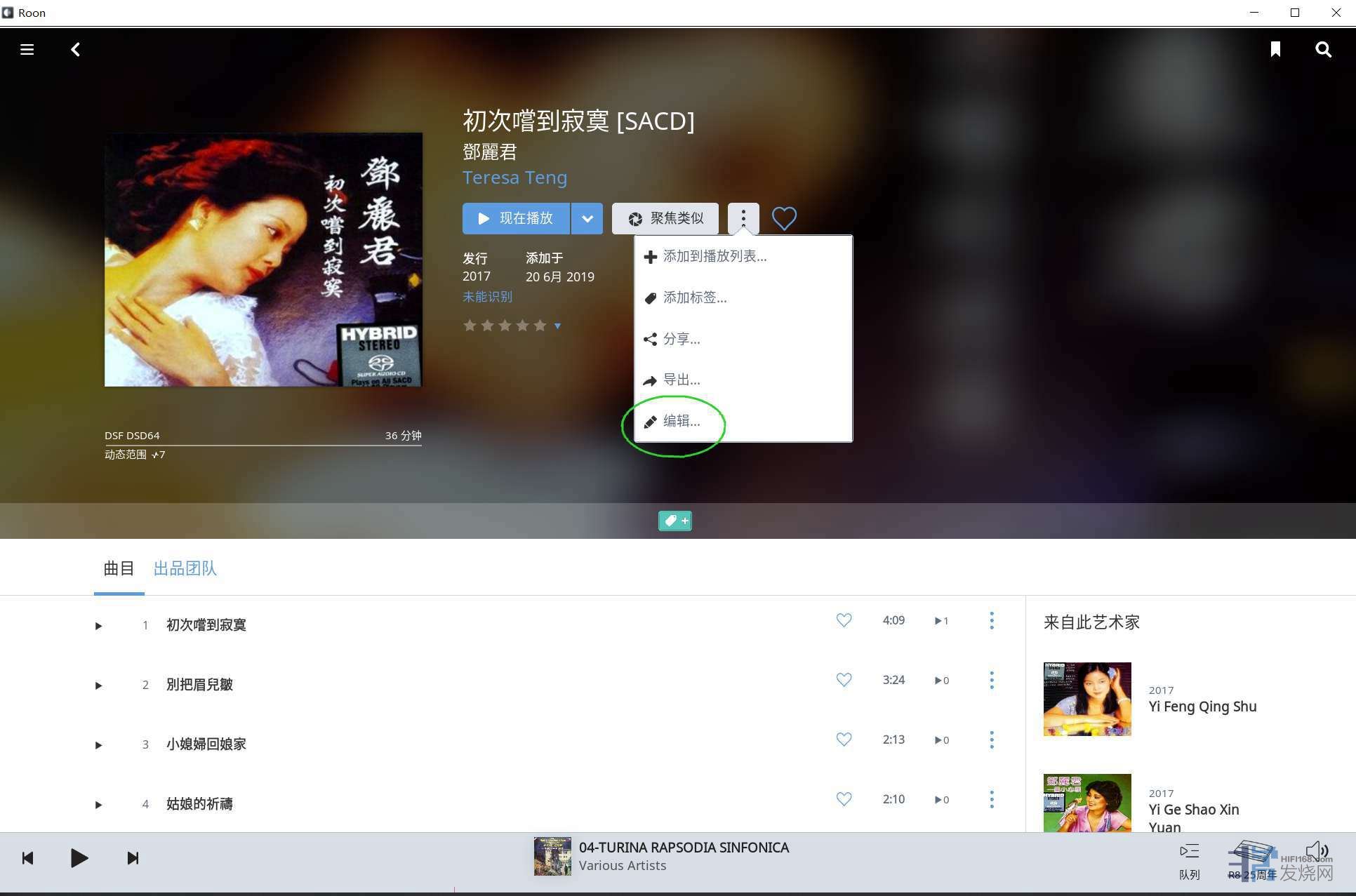Open the star rating dropdown arrow
This screenshot has height=896, width=1356.
coord(557,326)
